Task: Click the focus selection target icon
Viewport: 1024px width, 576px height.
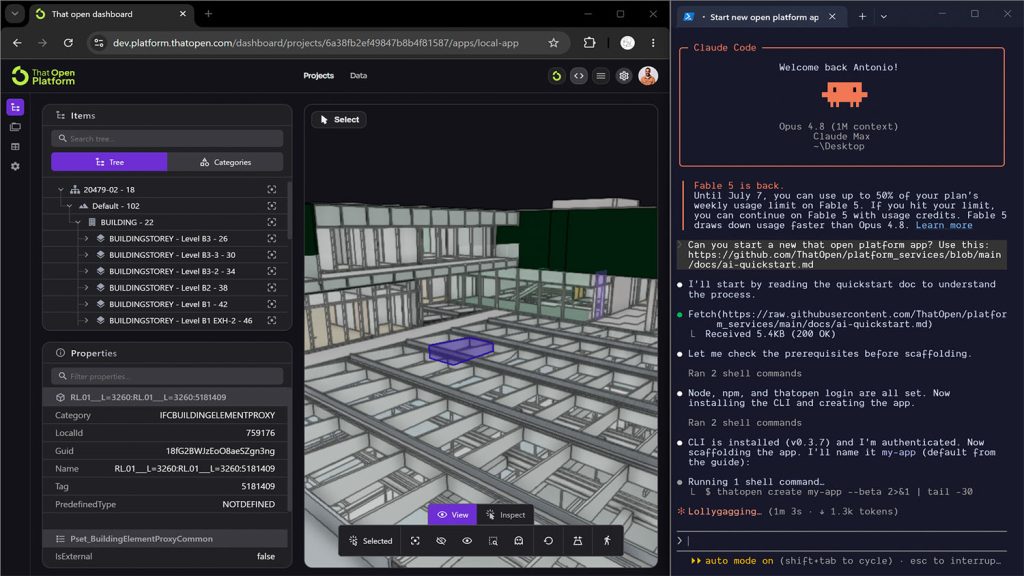Action: click(x=415, y=541)
